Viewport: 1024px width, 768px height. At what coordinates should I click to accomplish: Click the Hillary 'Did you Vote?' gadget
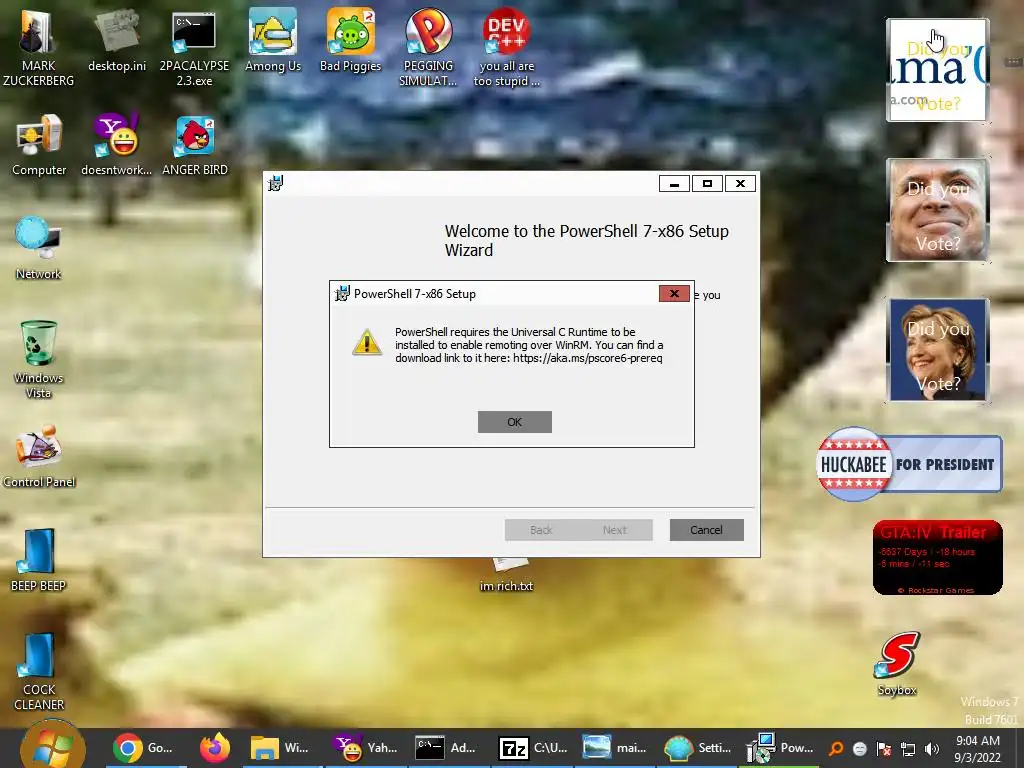point(938,349)
